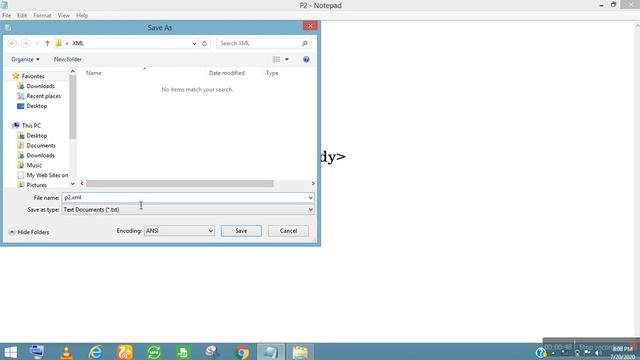
Task: Open the Encoding ANSI dropdown
Action: tap(179, 231)
